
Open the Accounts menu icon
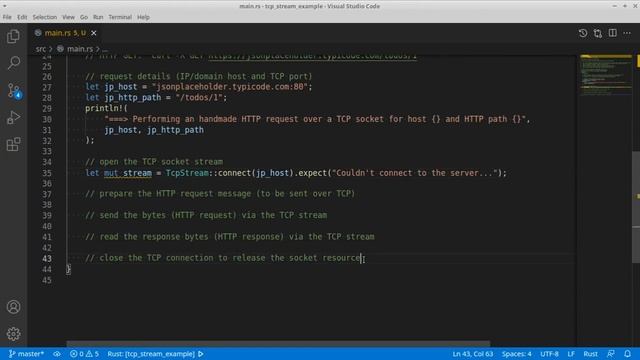click(x=13, y=307)
